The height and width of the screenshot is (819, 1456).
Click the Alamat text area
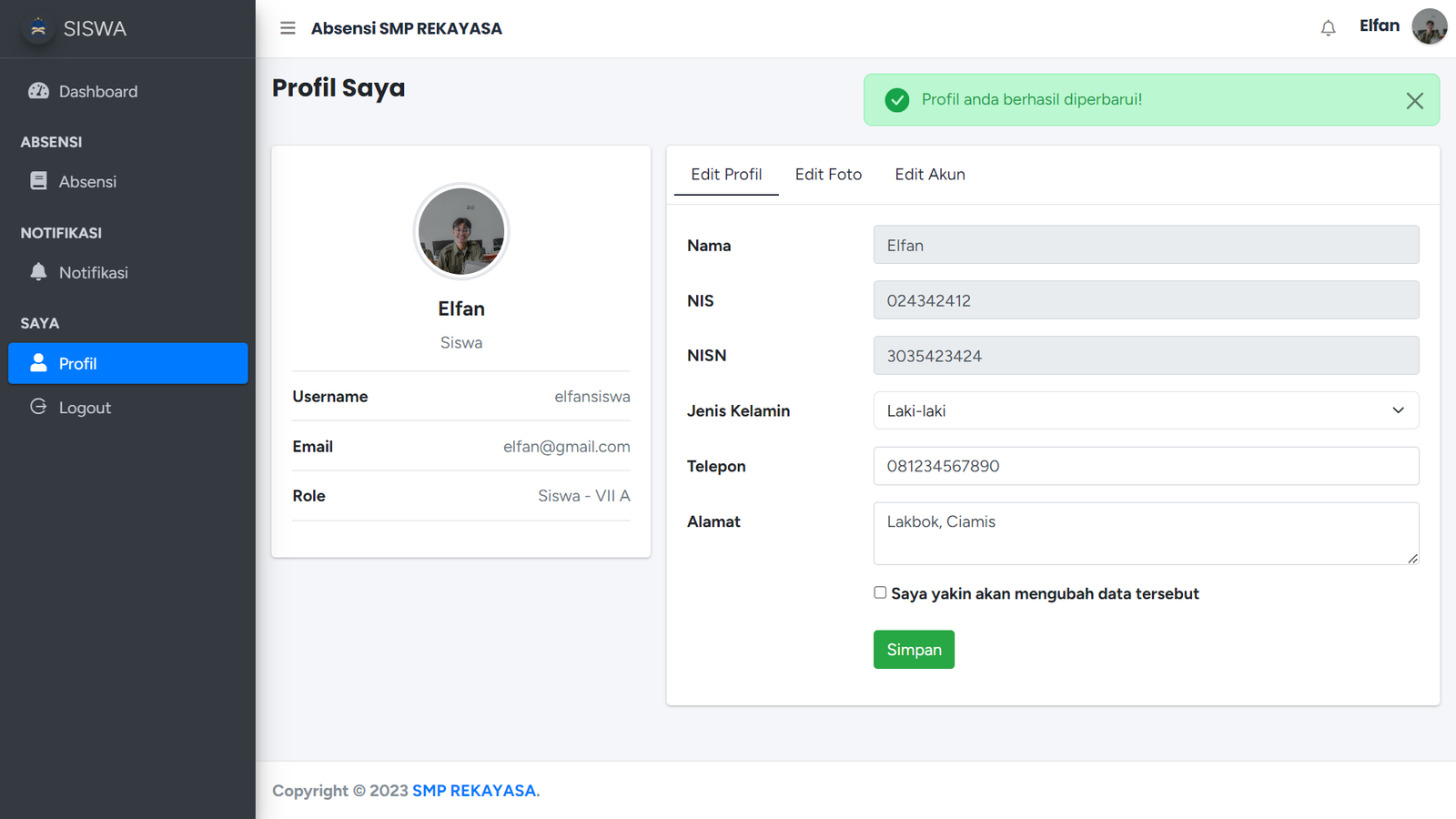point(1145,533)
